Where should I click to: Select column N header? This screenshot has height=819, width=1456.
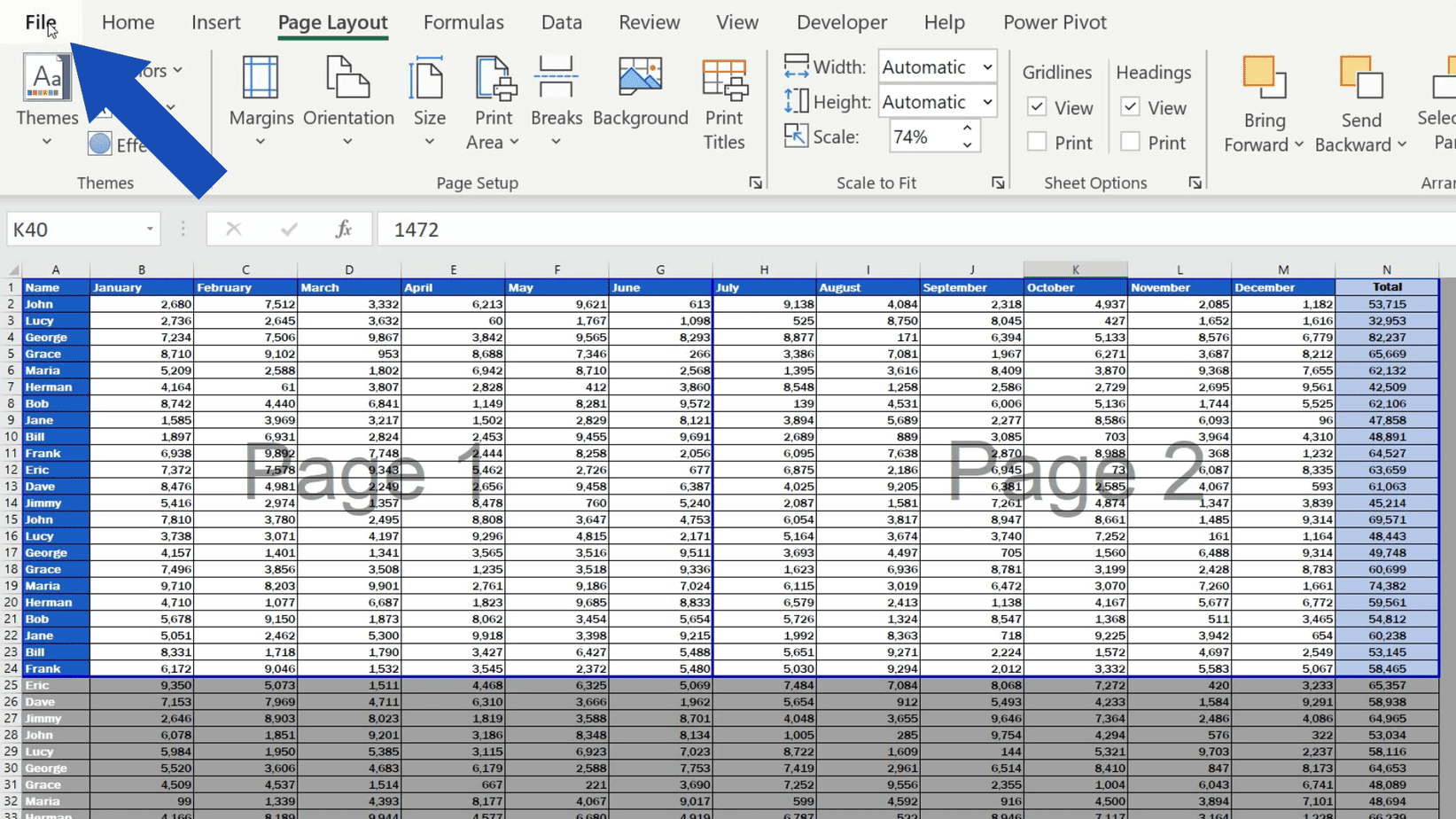point(1386,269)
